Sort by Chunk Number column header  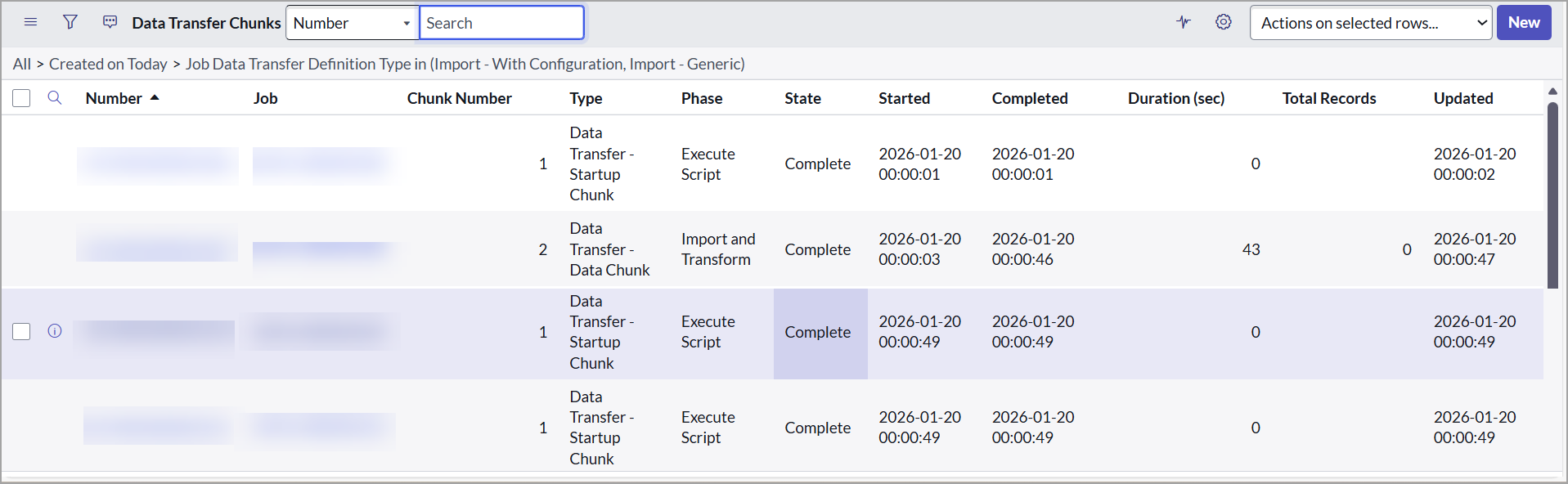coord(460,98)
